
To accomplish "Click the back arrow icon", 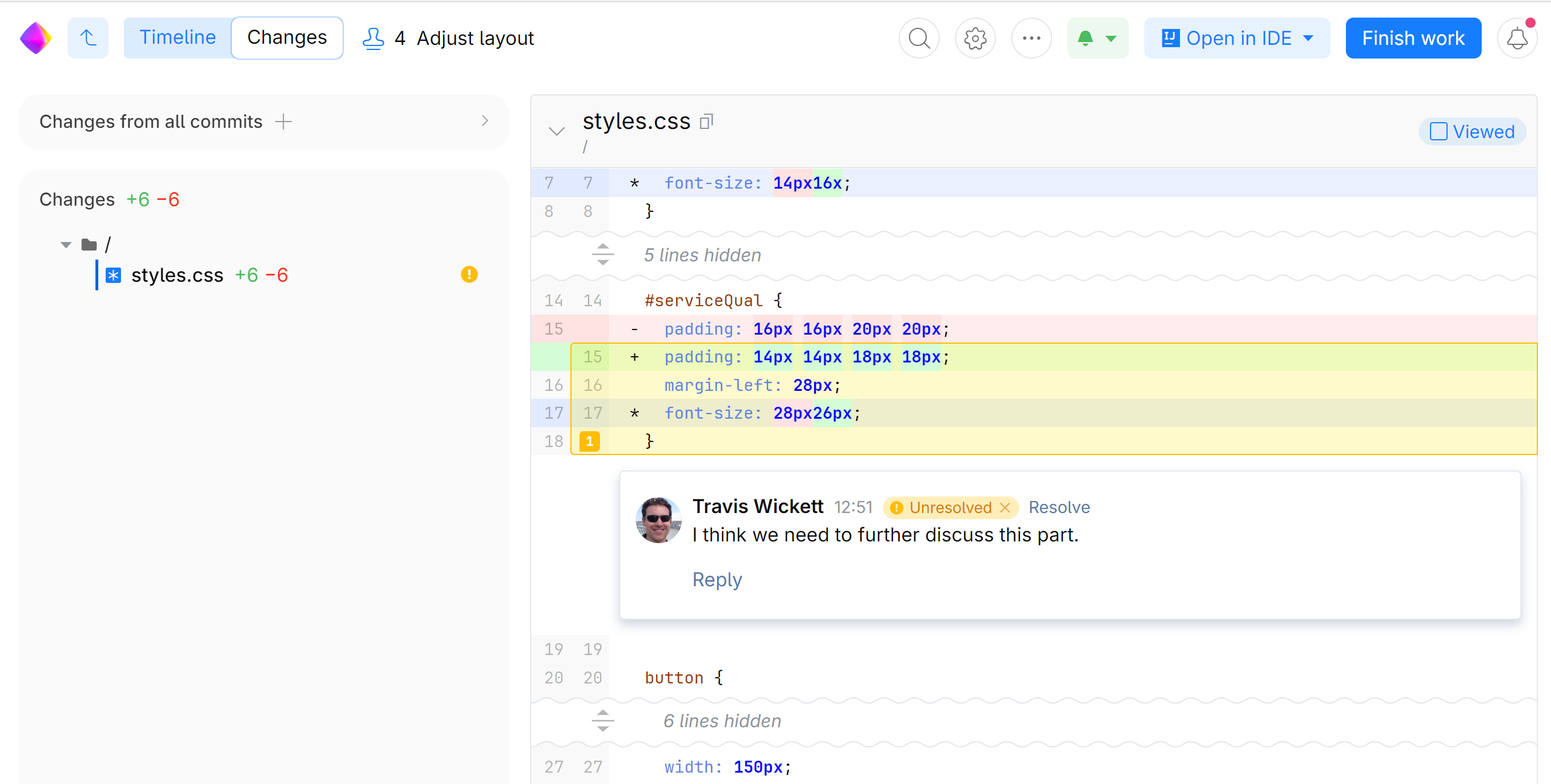I will tap(88, 39).
